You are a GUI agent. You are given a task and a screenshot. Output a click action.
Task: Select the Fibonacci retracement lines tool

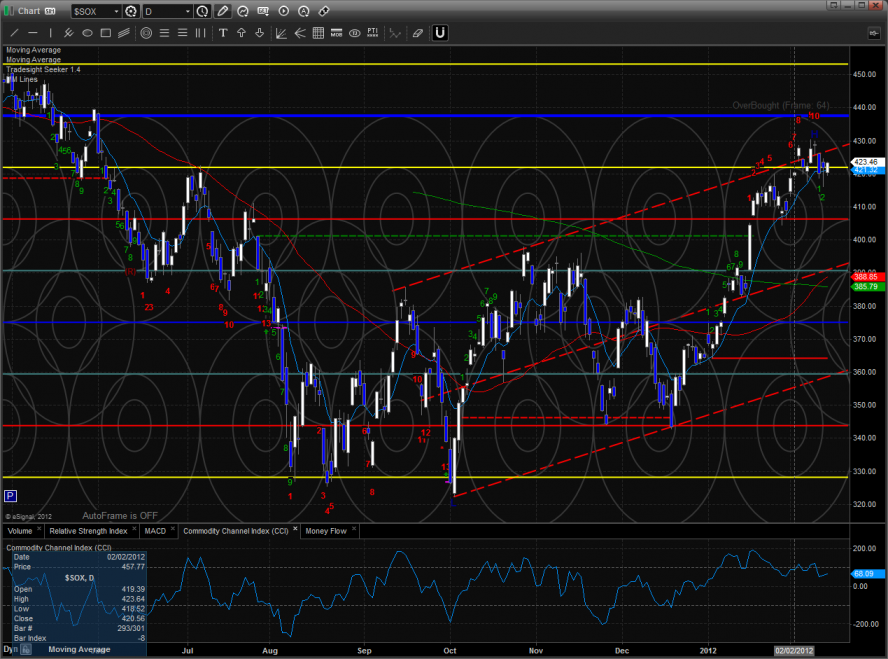164,33
